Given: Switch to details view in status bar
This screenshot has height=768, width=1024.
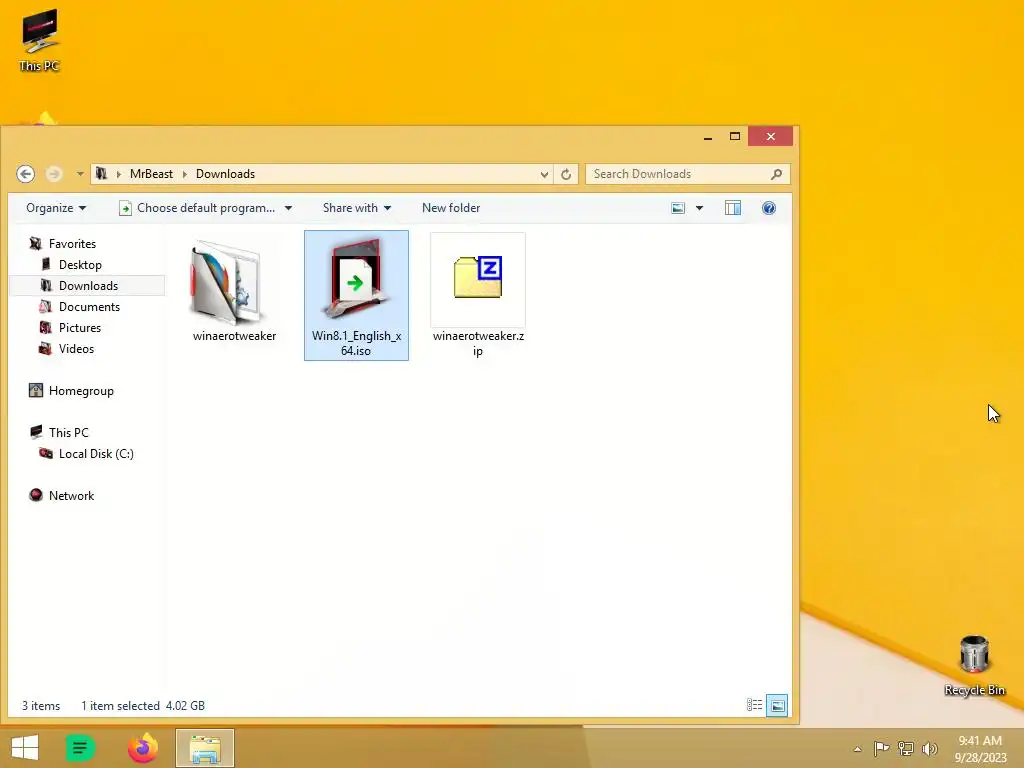Looking at the screenshot, I should click(x=754, y=705).
